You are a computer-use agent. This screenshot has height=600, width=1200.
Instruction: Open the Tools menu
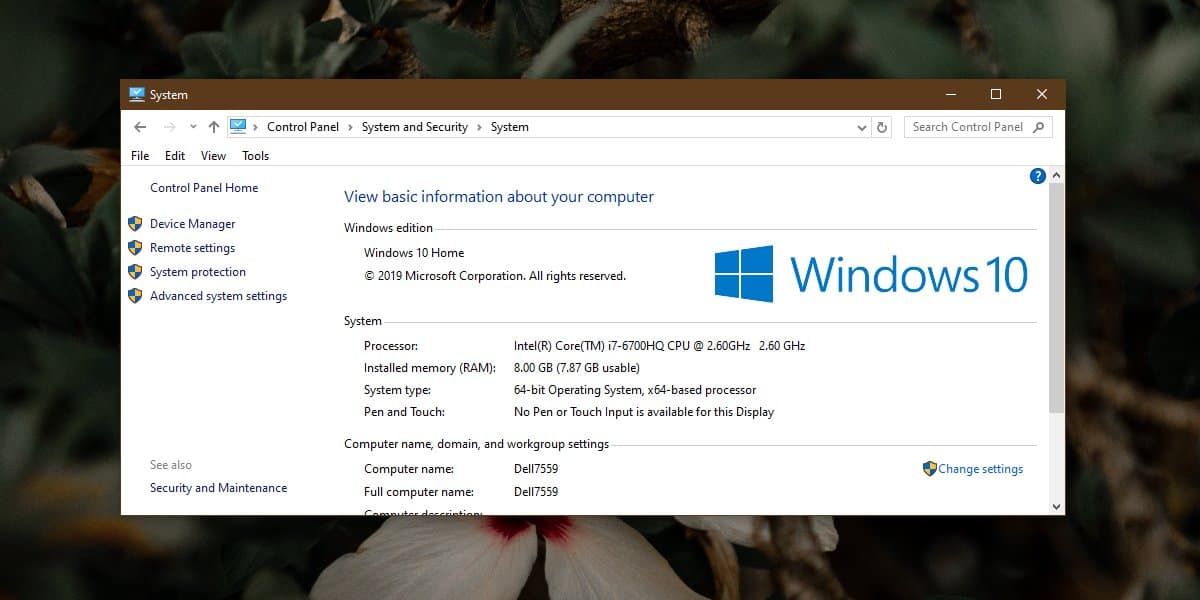255,155
